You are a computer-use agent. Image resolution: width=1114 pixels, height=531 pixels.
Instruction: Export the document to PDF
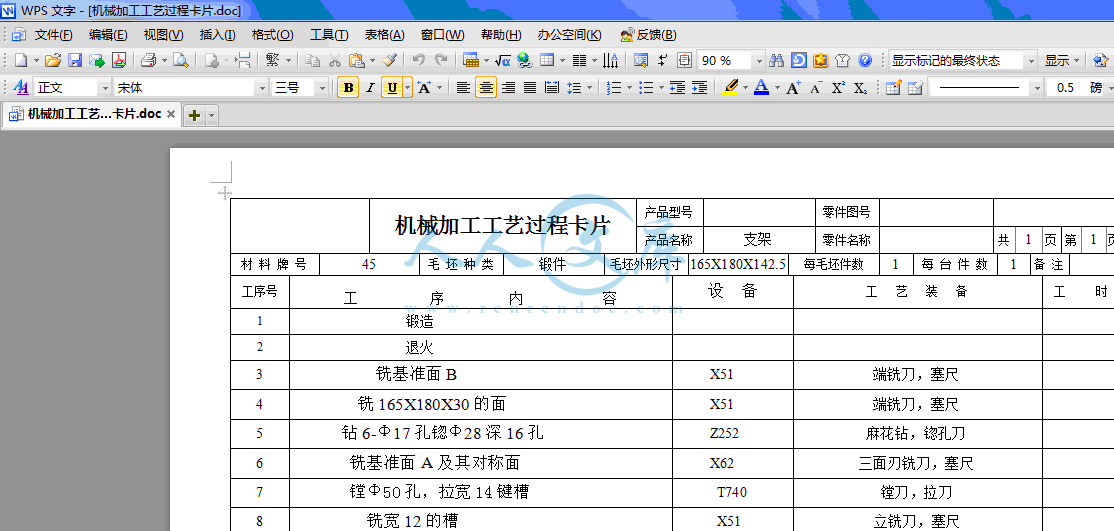pyautogui.click(x=119, y=60)
